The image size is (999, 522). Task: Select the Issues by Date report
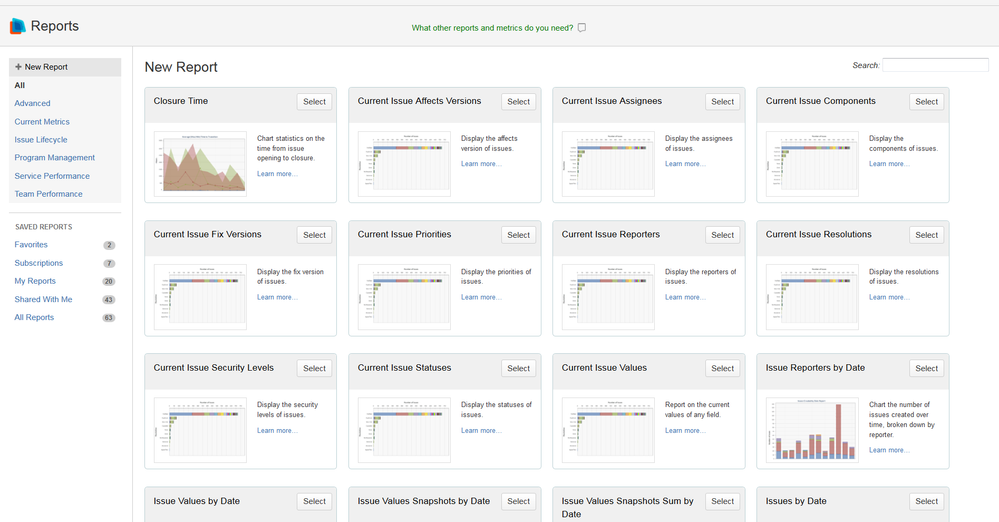tap(926, 502)
